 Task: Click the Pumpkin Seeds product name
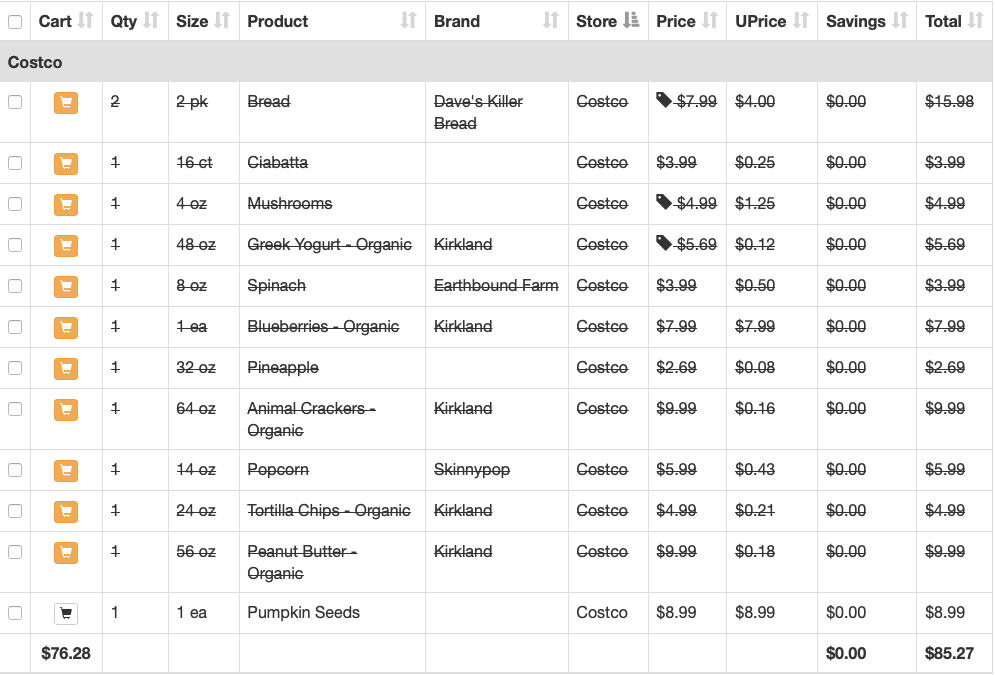click(x=303, y=613)
